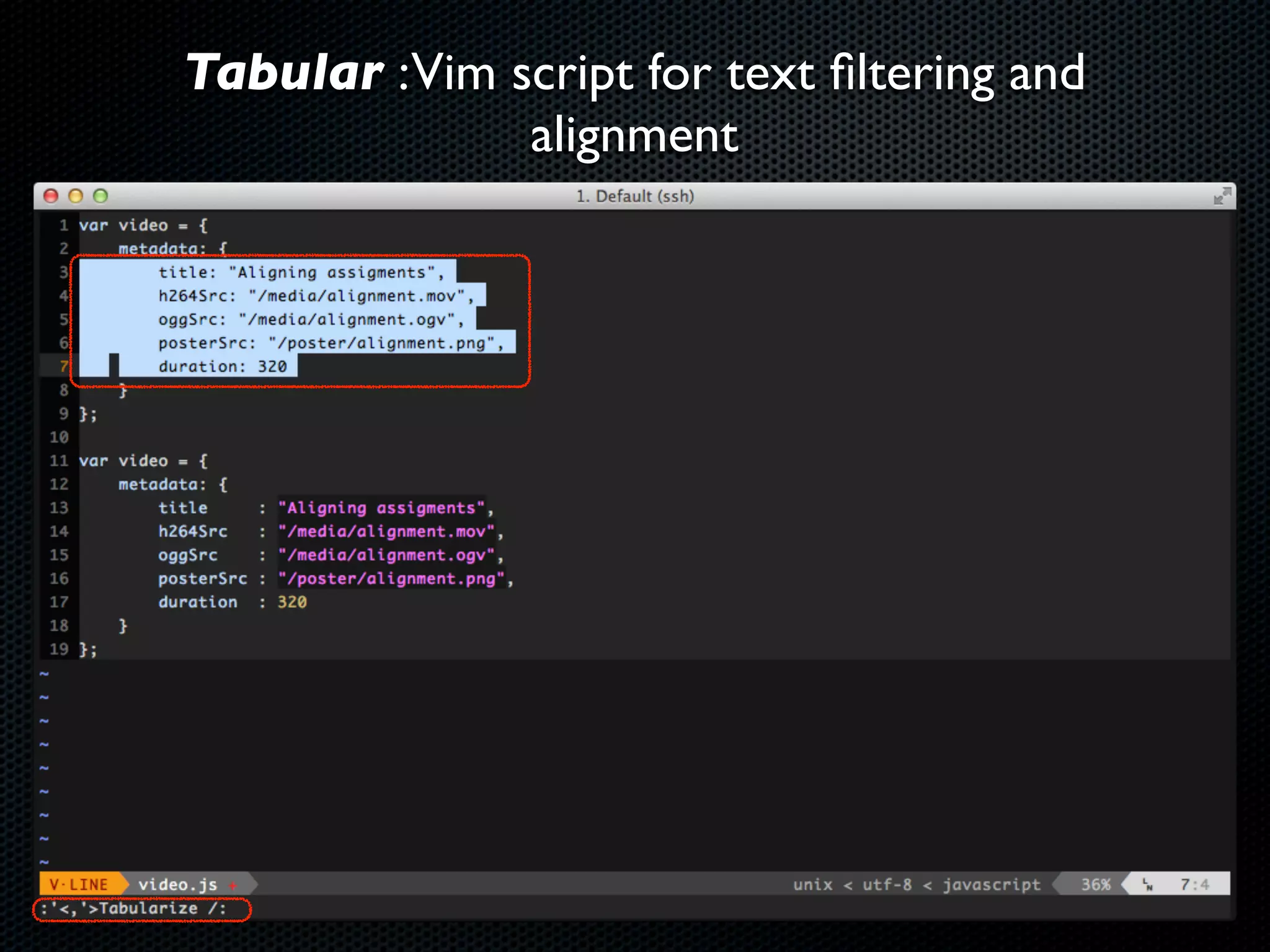Click the unix file format label

(x=812, y=884)
